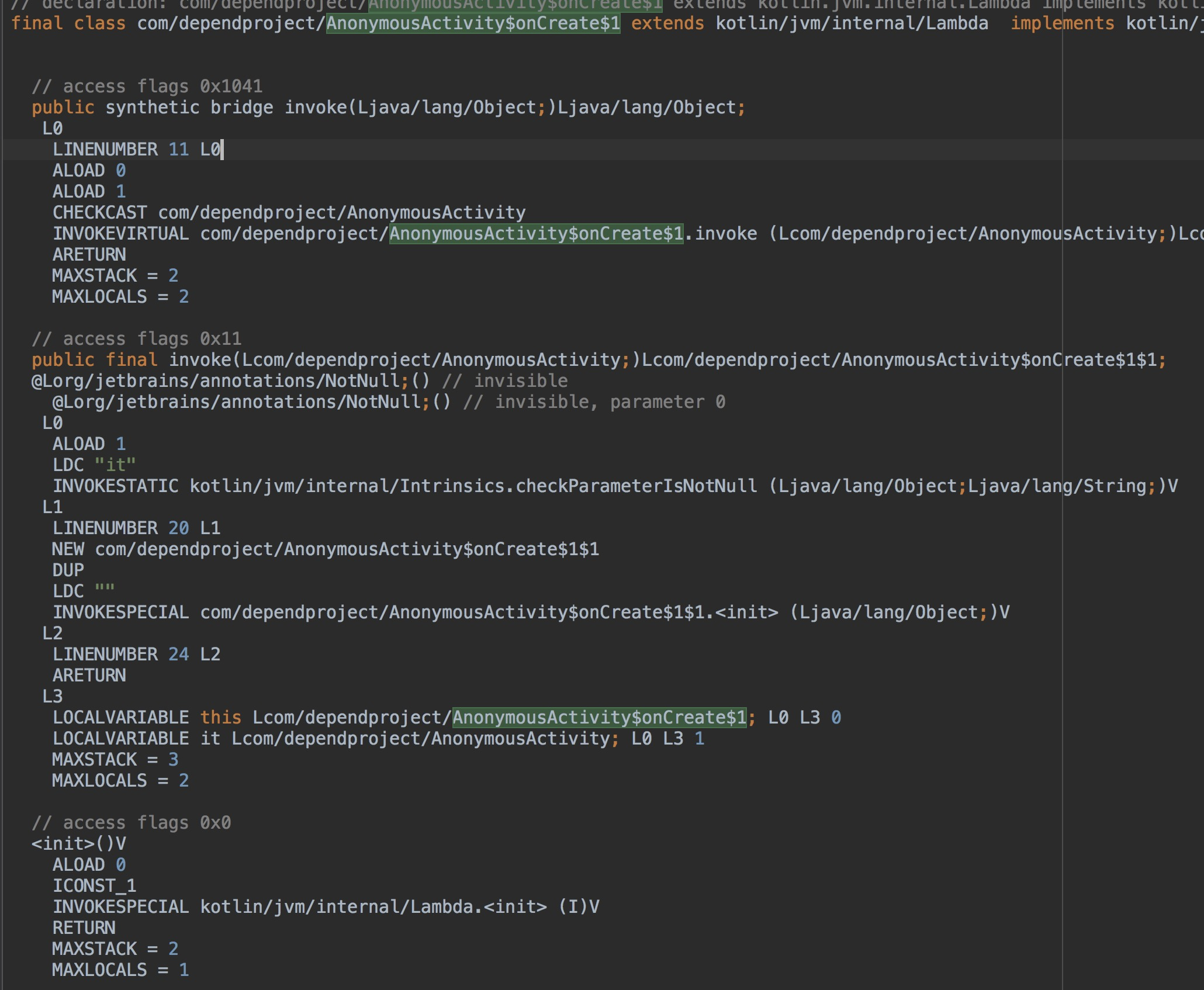Click the DUP instruction
Viewport: 1204px width, 990px height.
pos(68,570)
